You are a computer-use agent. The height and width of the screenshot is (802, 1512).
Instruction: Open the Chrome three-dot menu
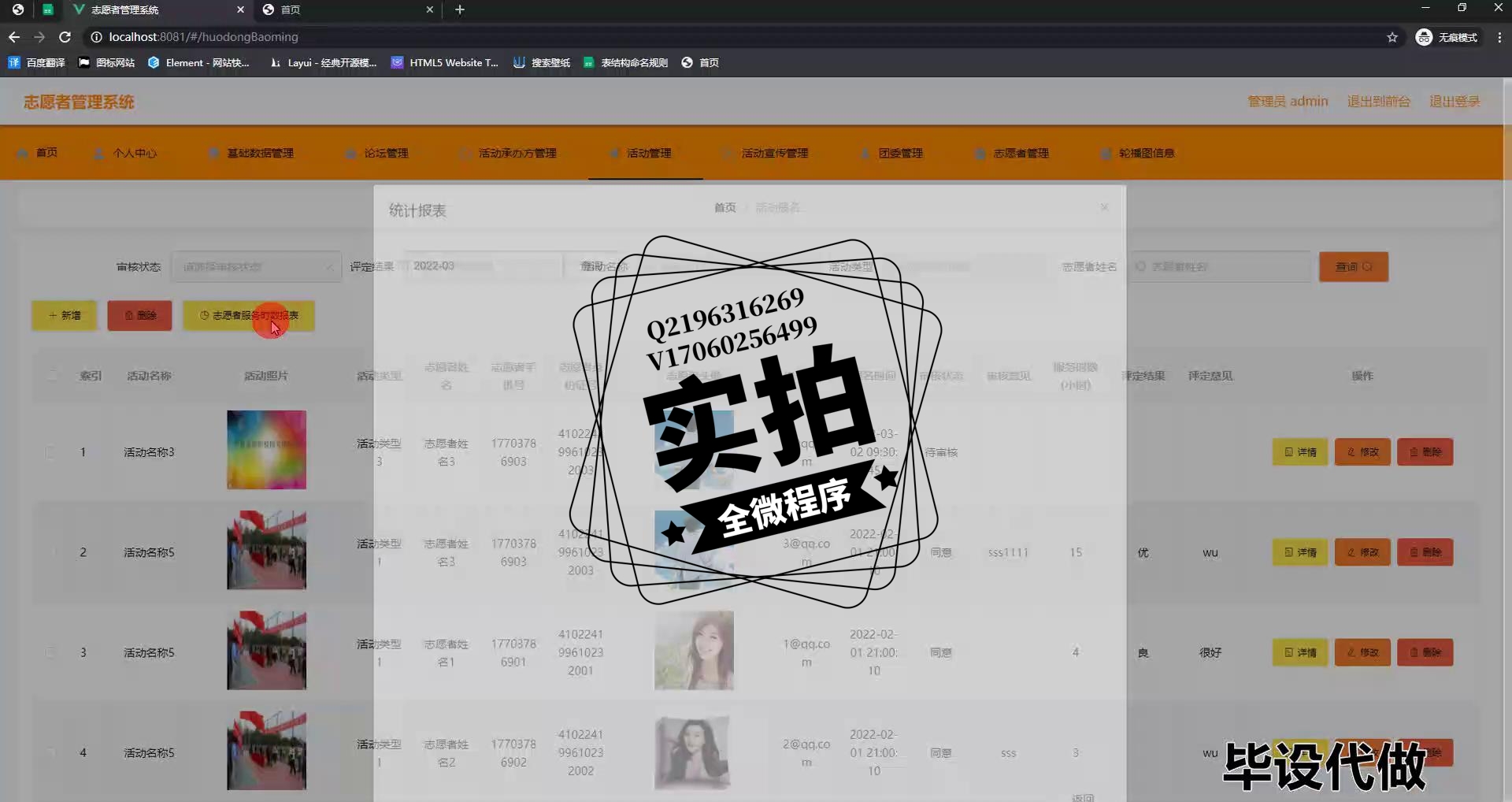[x=1499, y=37]
